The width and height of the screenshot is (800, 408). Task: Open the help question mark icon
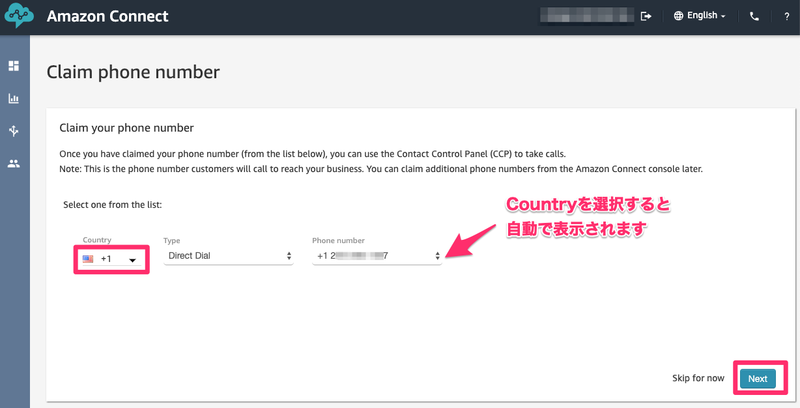786,16
